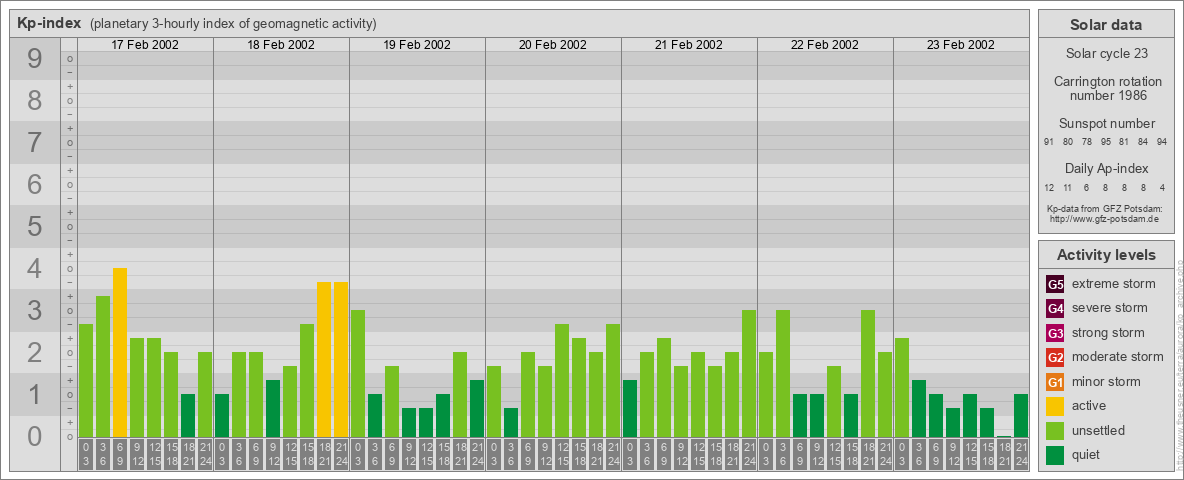Click the Daily Ap-index label

(1106, 168)
